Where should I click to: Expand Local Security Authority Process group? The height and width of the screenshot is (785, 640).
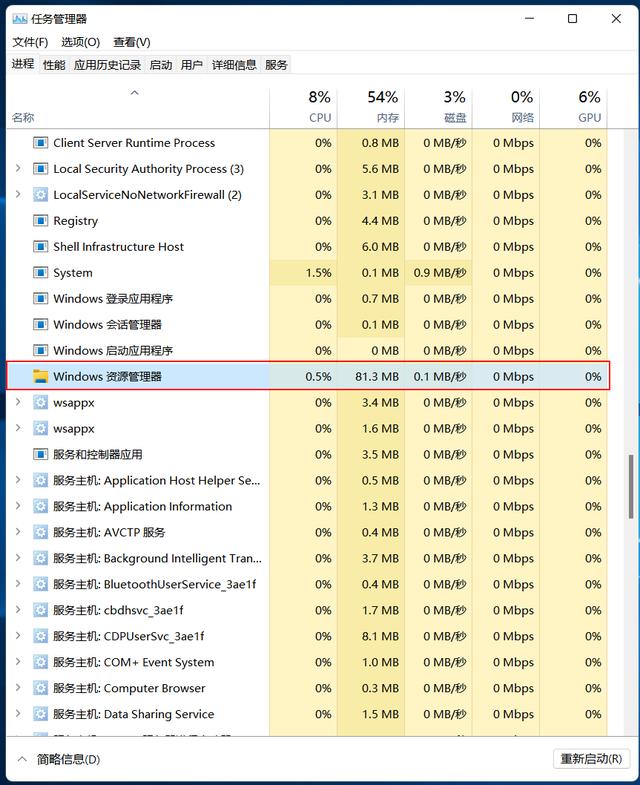coord(19,168)
